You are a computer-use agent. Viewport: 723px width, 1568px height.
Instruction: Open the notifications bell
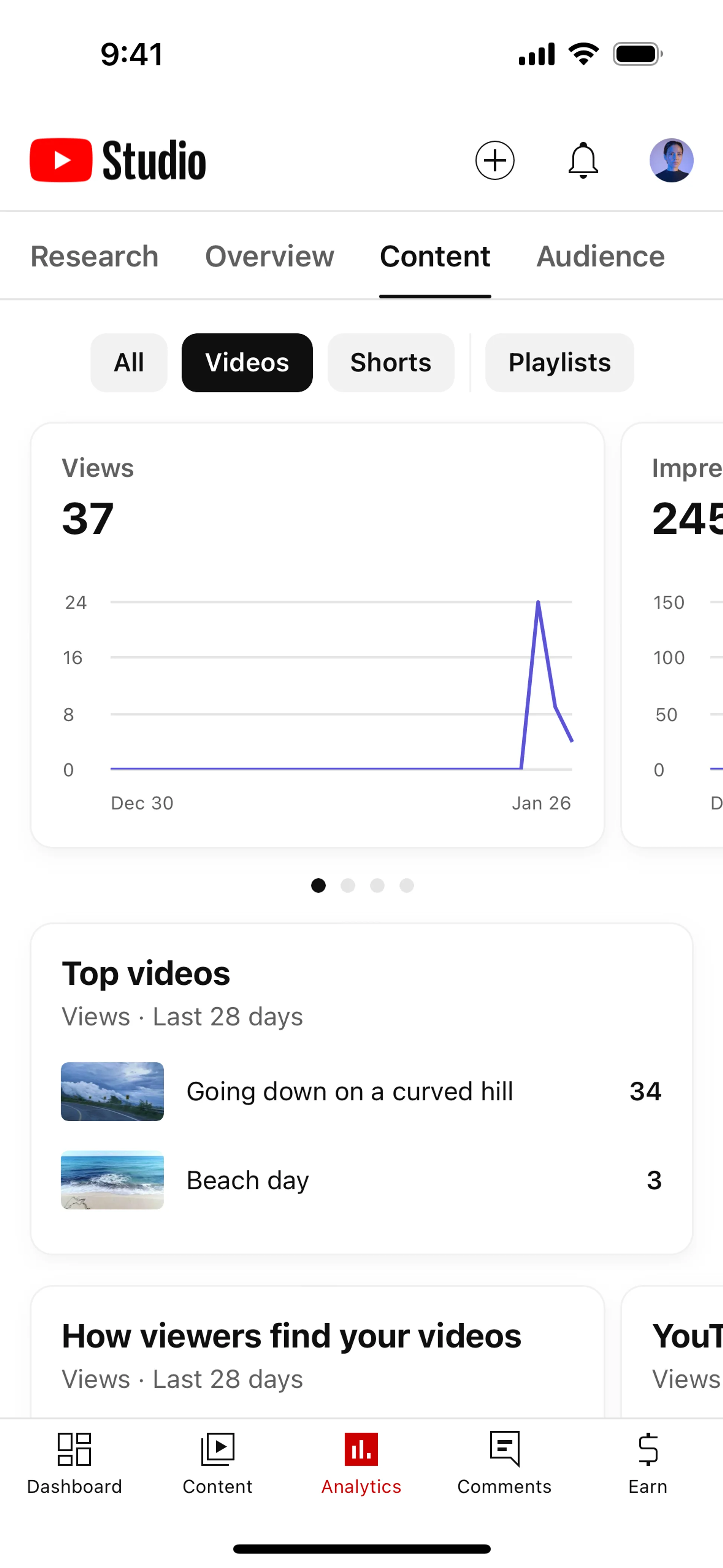tap(583, 161)
